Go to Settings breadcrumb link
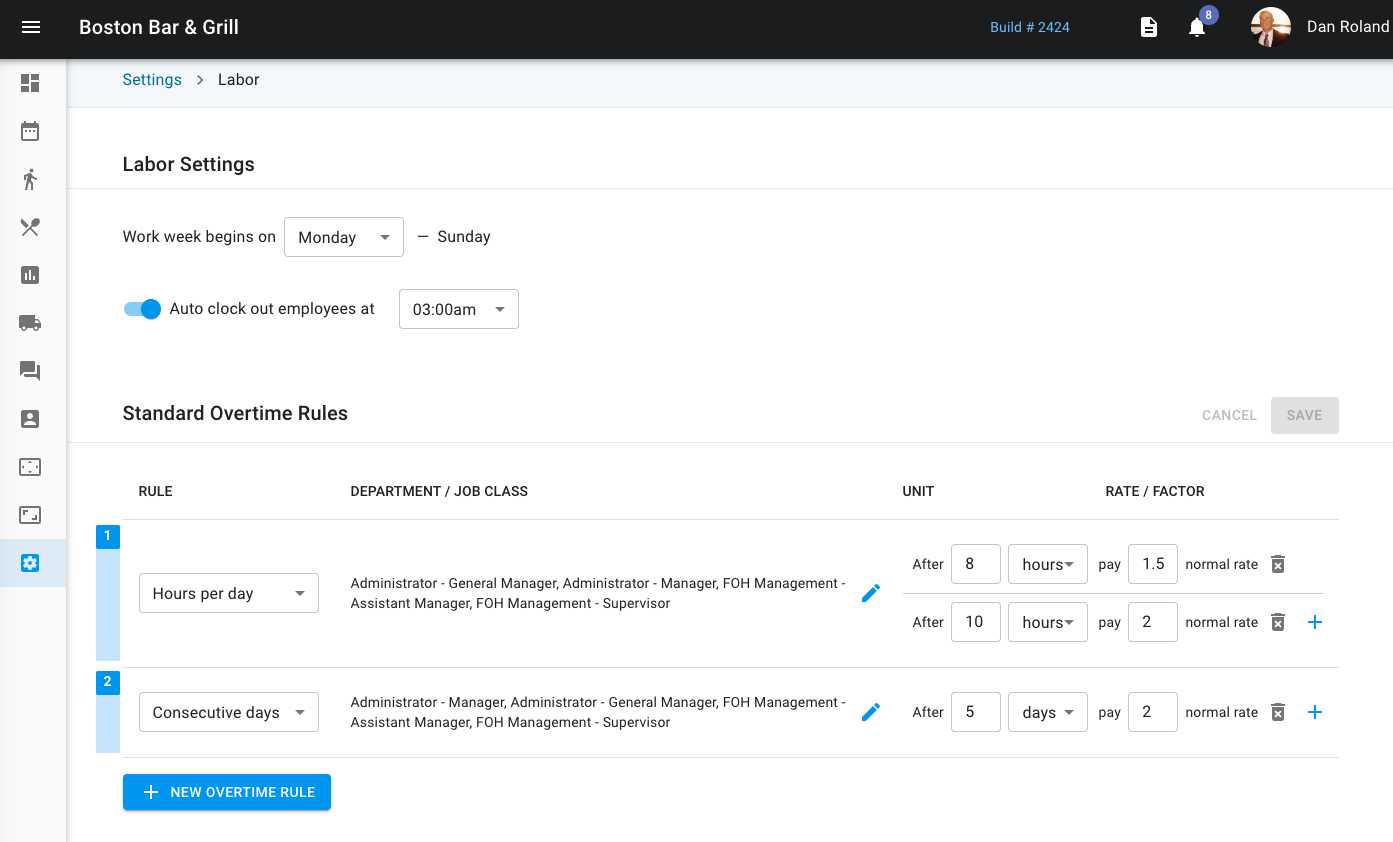1393x842 pixels. (152, 80)
